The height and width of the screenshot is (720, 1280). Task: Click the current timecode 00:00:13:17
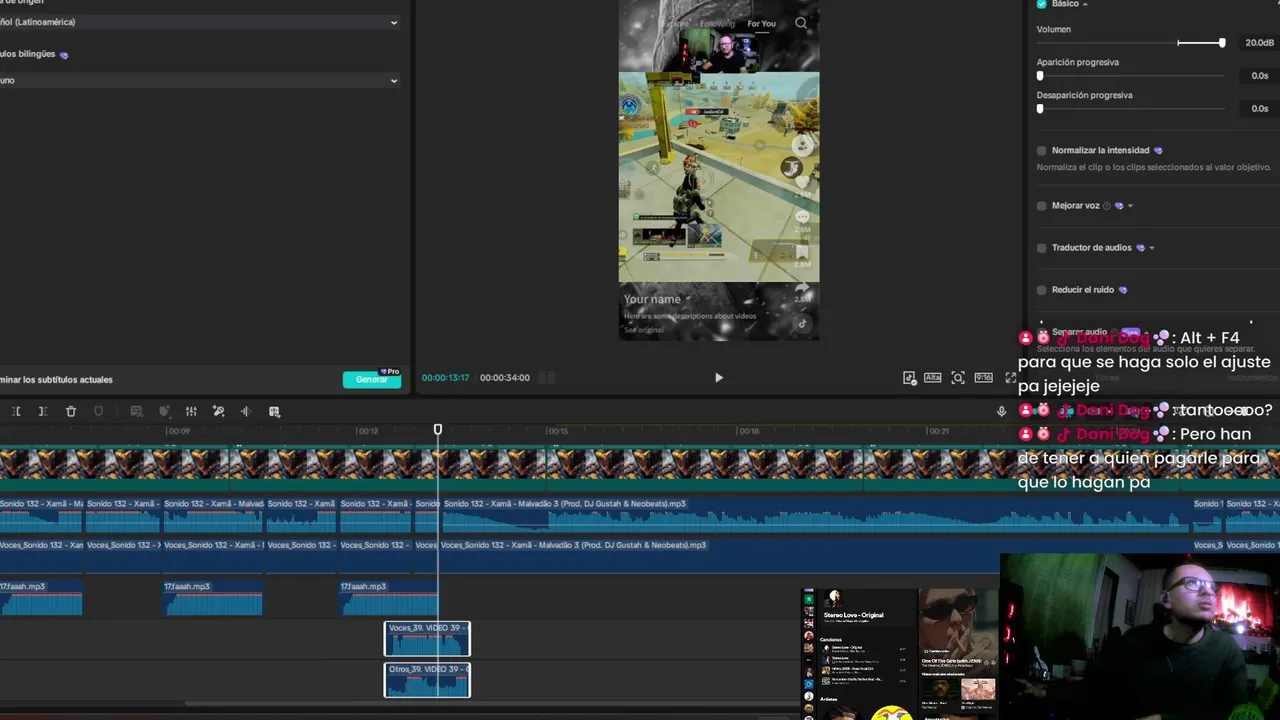click(x=445, y=378)
